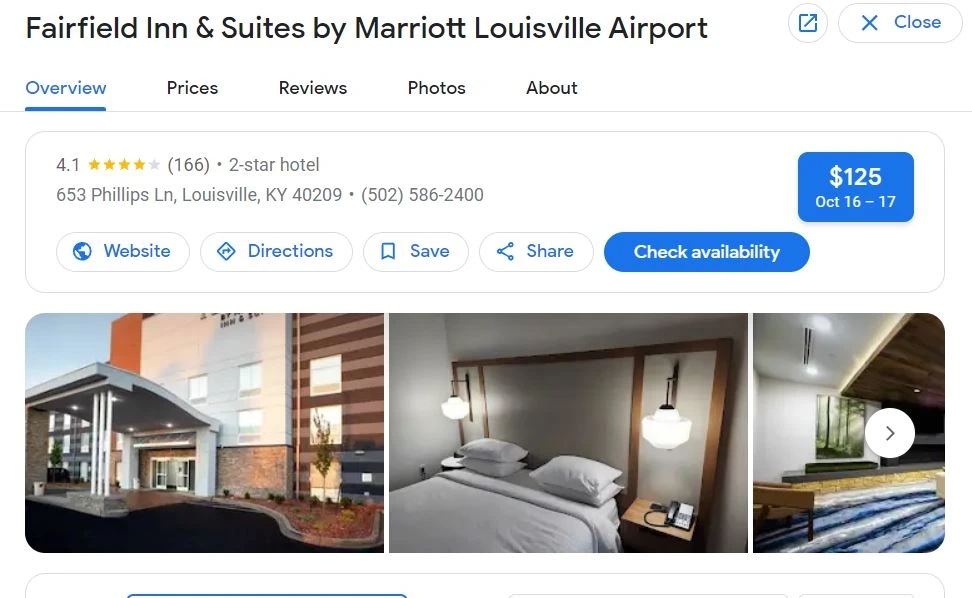Select the About tab
Screen dimensions: 972x598
click(552, 88)
